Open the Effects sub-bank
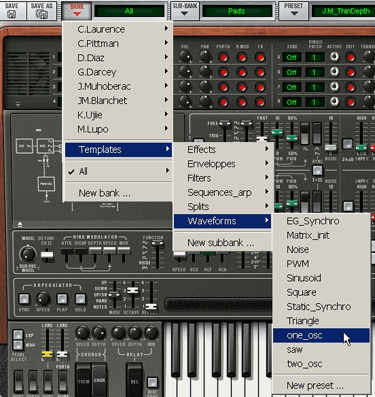Screen dimensions: 375x397 [222, 150]
